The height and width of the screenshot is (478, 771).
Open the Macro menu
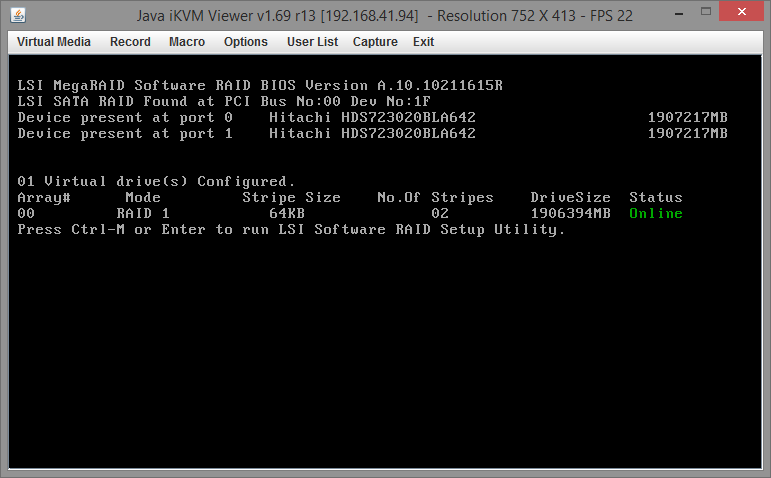click(187, 42)
